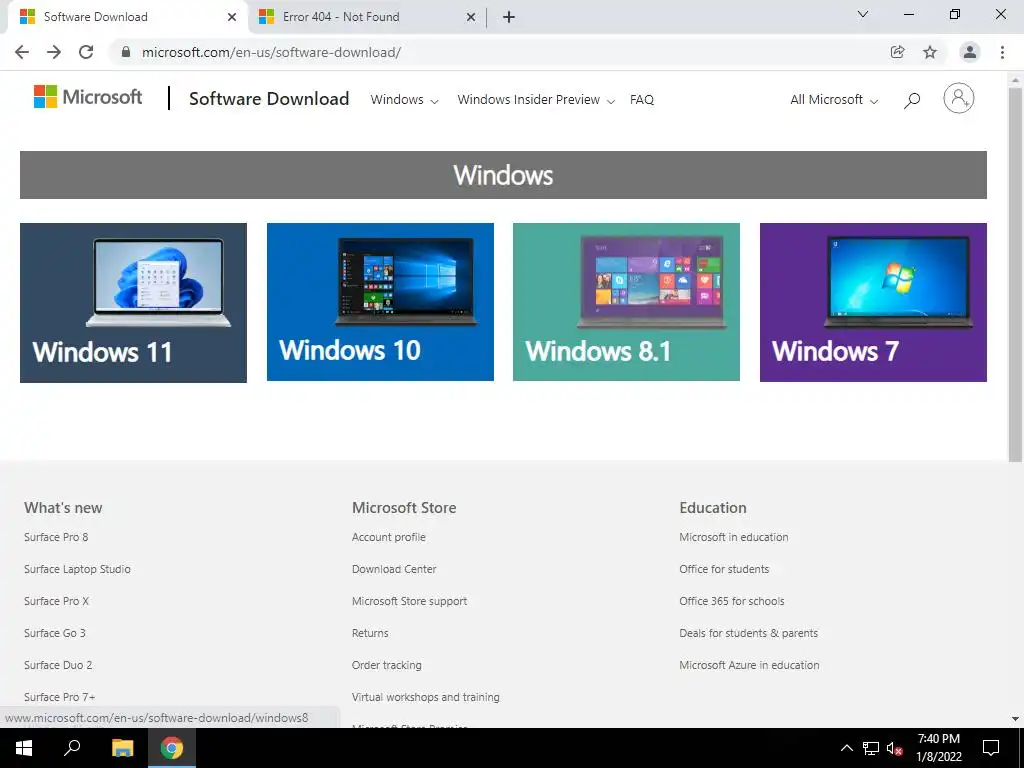Open the Office 365 for schools link
Viewport: 1024px width, 768px height.
point(731,601)
